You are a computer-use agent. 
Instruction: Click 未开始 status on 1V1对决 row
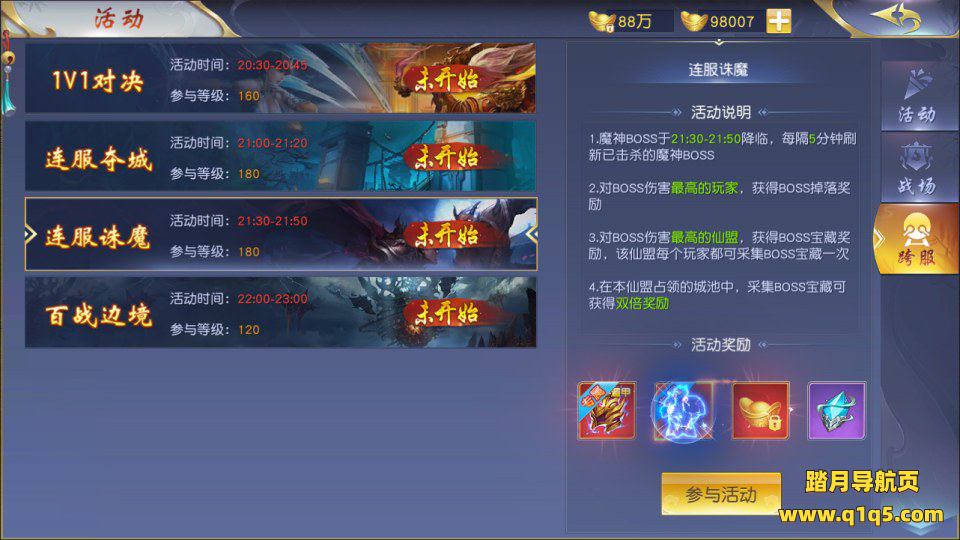447,80
